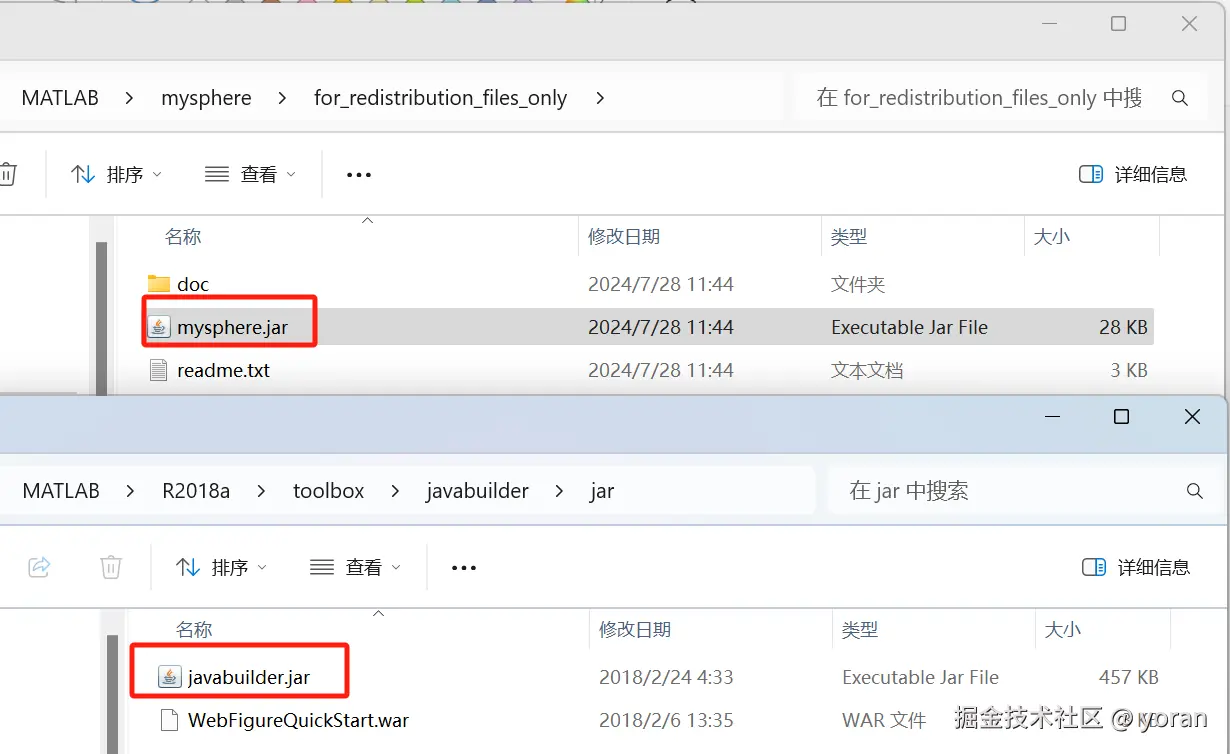The height and width of the screenshot is (754, 1230).
Task: Go to javabuilder folder in breadcrumb
Action: pyautogui.click(x=477, y=491)
